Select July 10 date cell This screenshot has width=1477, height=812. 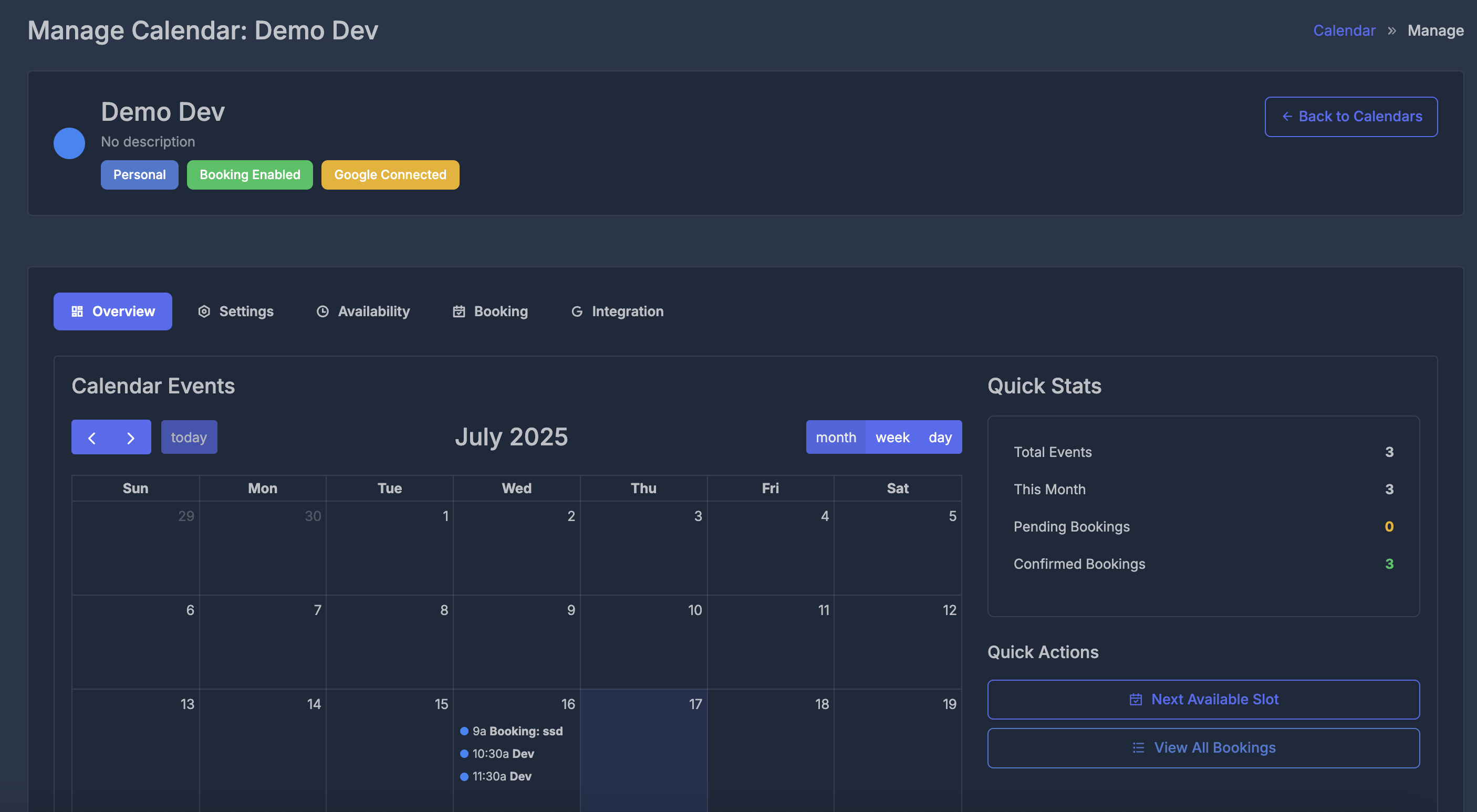[643, 642]
